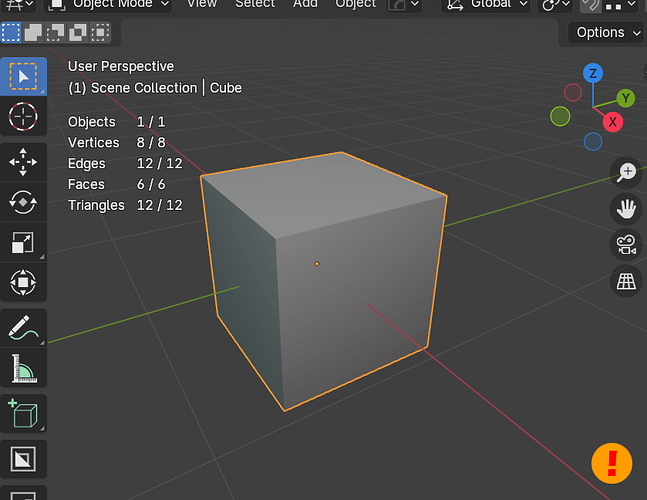Click the 'Faces 6 / 6' statistic
Image resolution: width=647 pixels, height=500 pixels.
pos(116,184)
